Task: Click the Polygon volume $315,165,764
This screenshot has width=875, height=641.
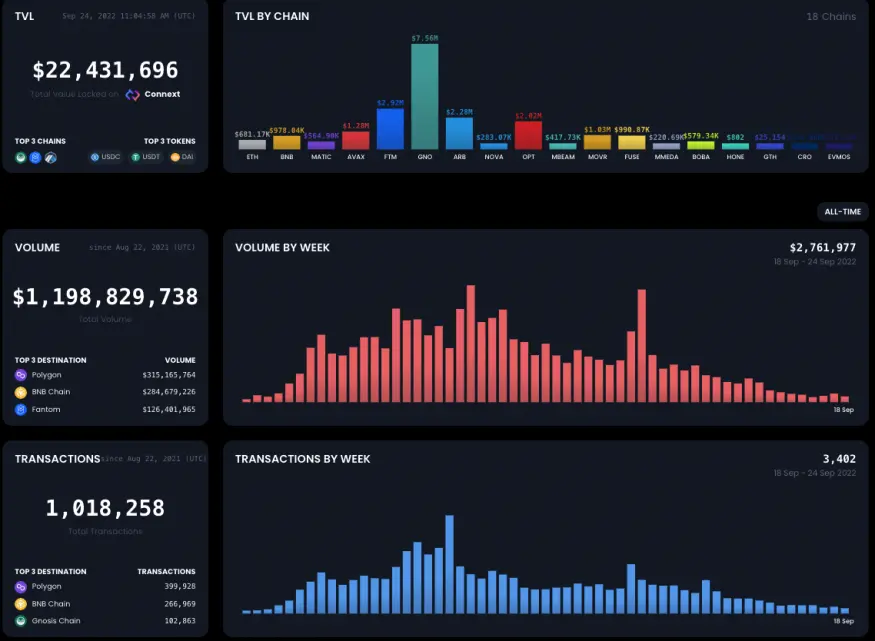Action: click(169, 375)
